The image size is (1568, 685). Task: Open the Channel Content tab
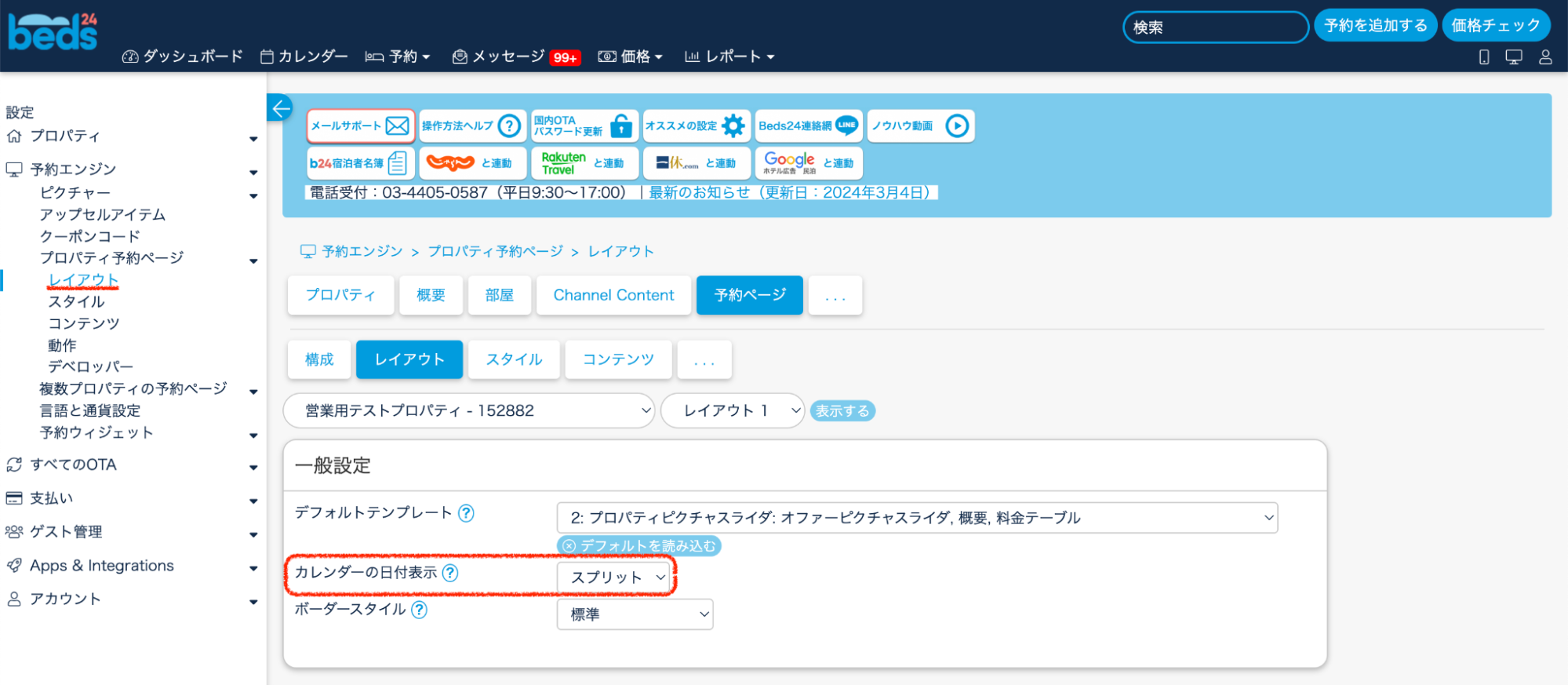[x=613, y=295]
